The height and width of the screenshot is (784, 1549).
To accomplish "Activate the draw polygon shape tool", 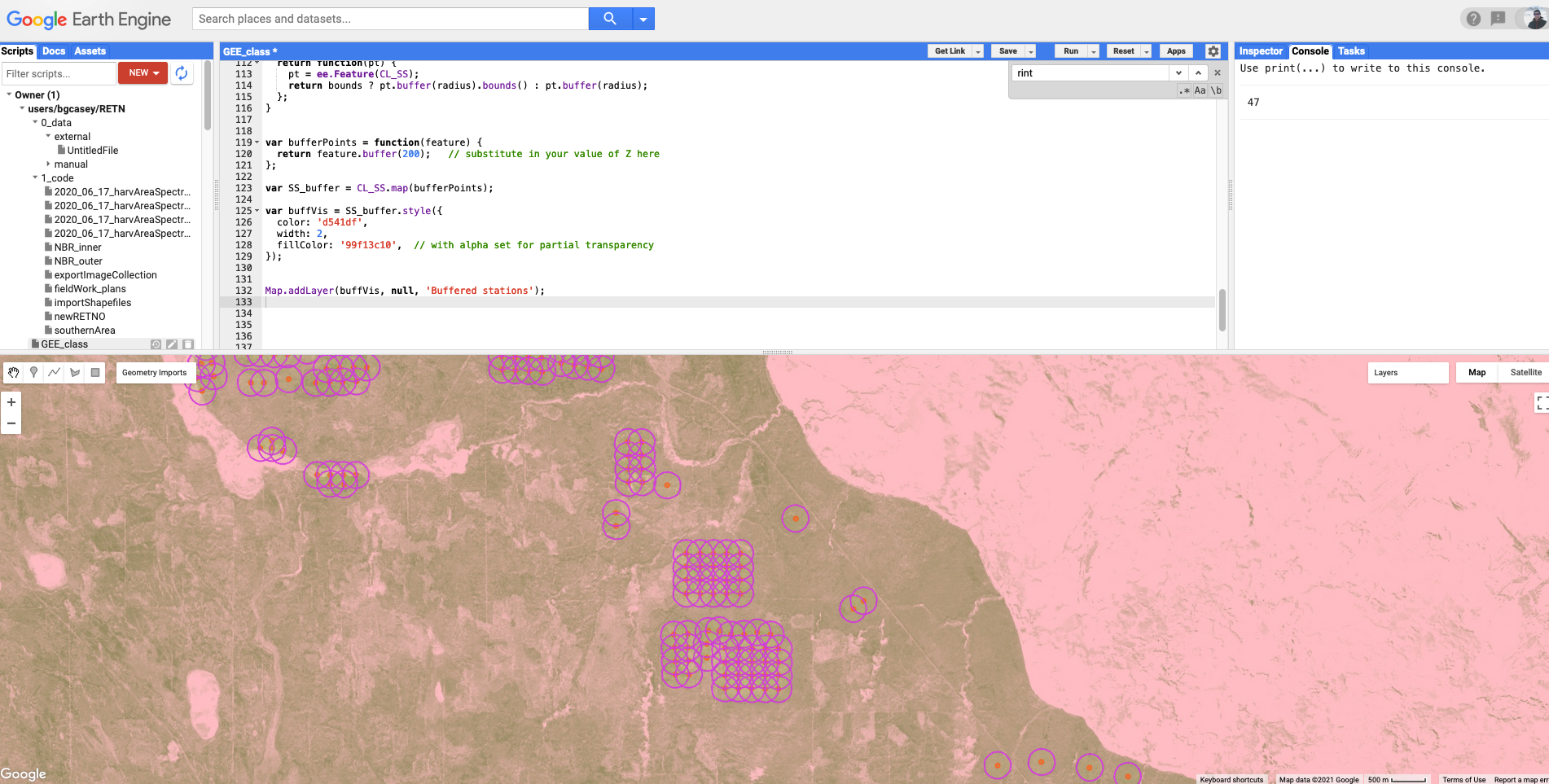I will [75, 372].
